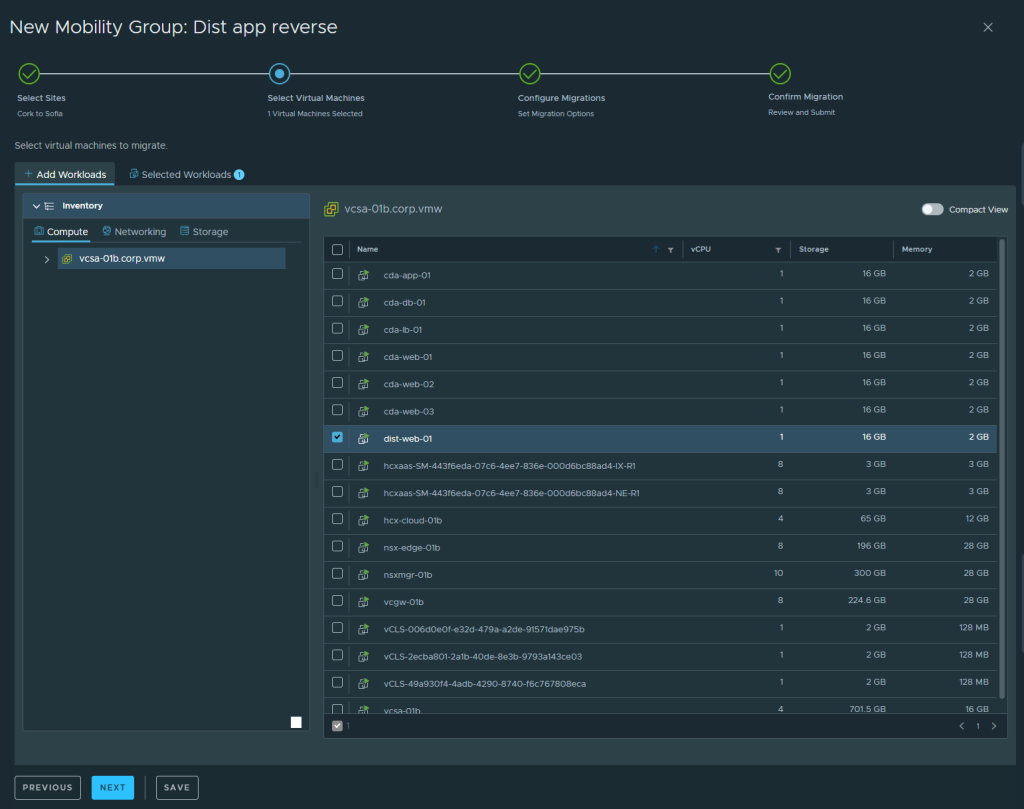Click the VM icon beside nsxmgr-01b
The height and width of the screenshot is (809, 1024).
364,575
